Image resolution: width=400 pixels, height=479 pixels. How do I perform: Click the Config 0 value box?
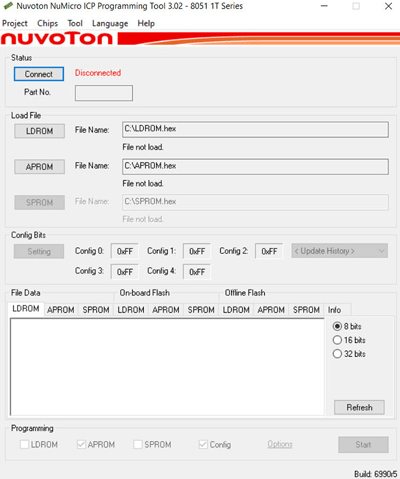(124, 251)
